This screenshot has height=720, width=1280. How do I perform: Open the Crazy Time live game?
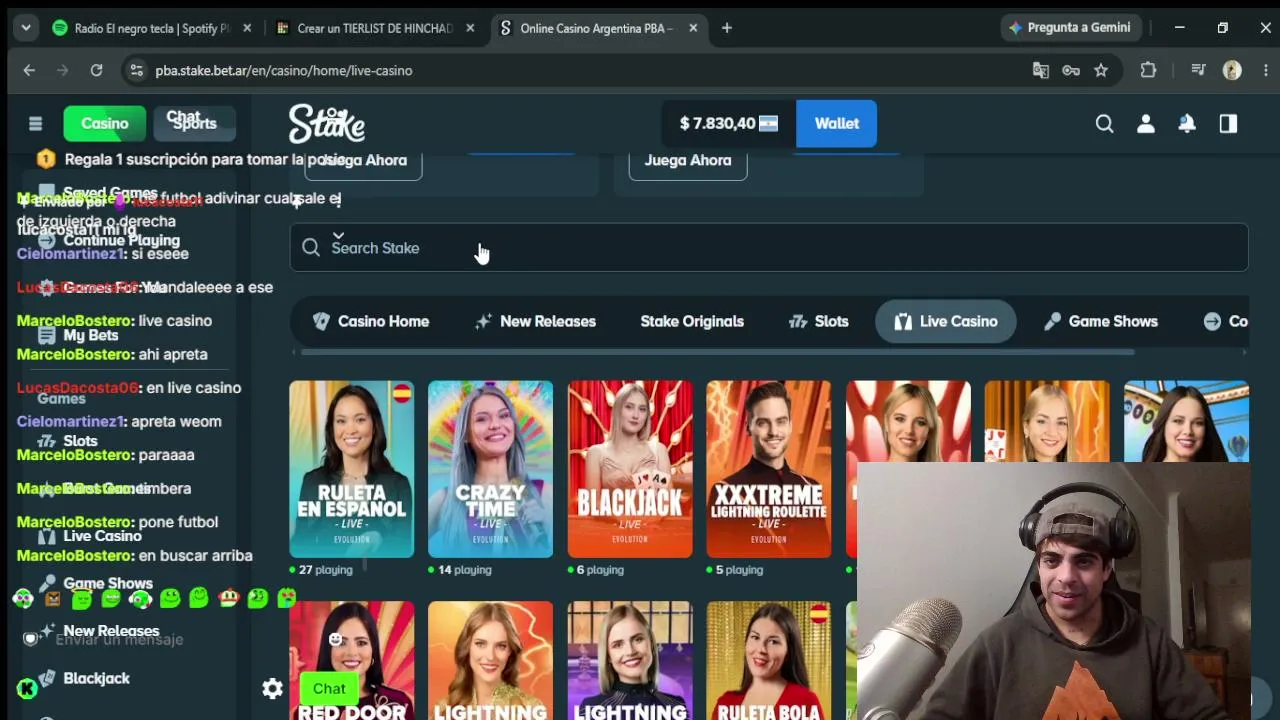click(x=490, y=469)
